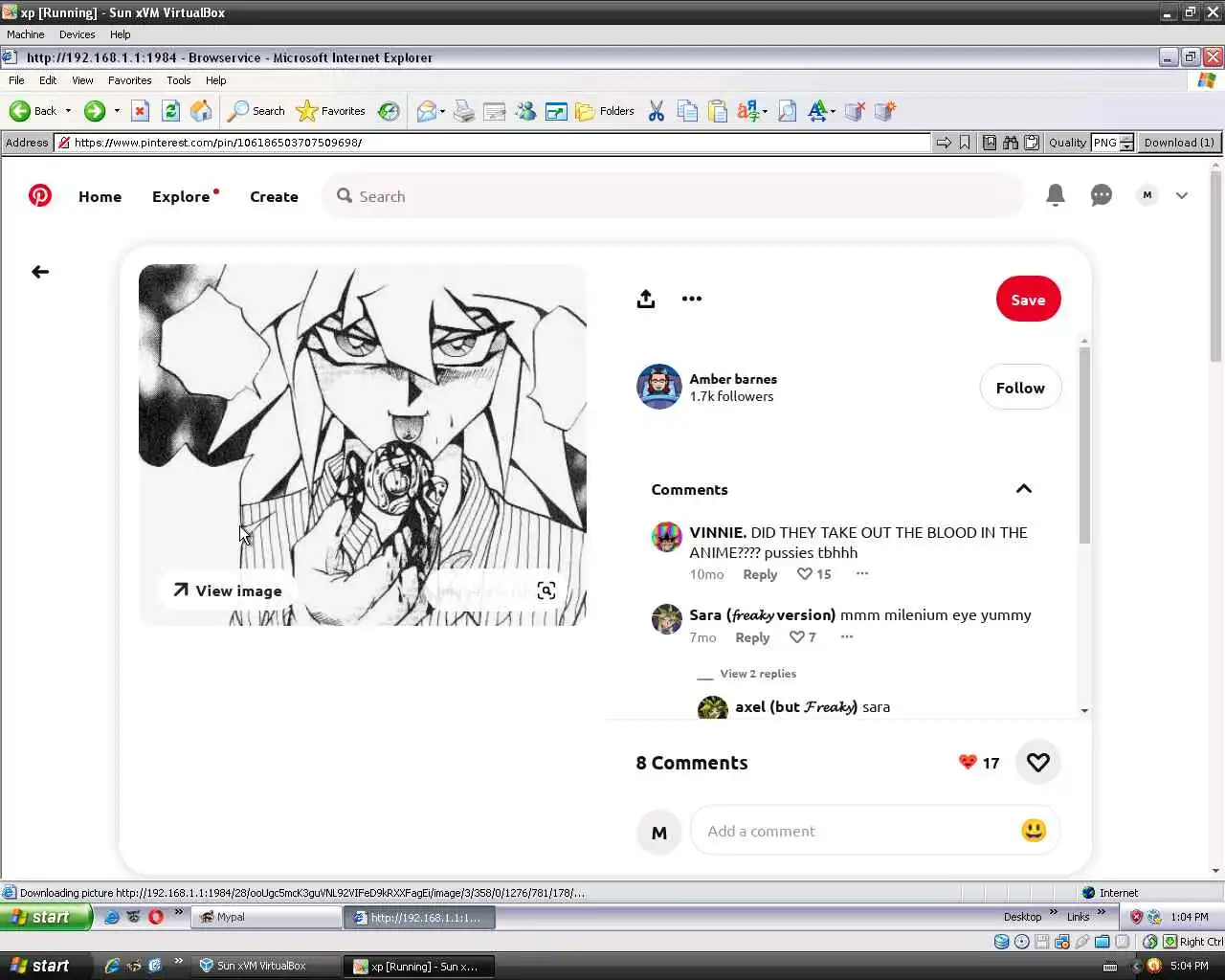Viewport: 1225px width, 980px height.
Task: Switch to Mypal taskbar item
Action: 266,917
